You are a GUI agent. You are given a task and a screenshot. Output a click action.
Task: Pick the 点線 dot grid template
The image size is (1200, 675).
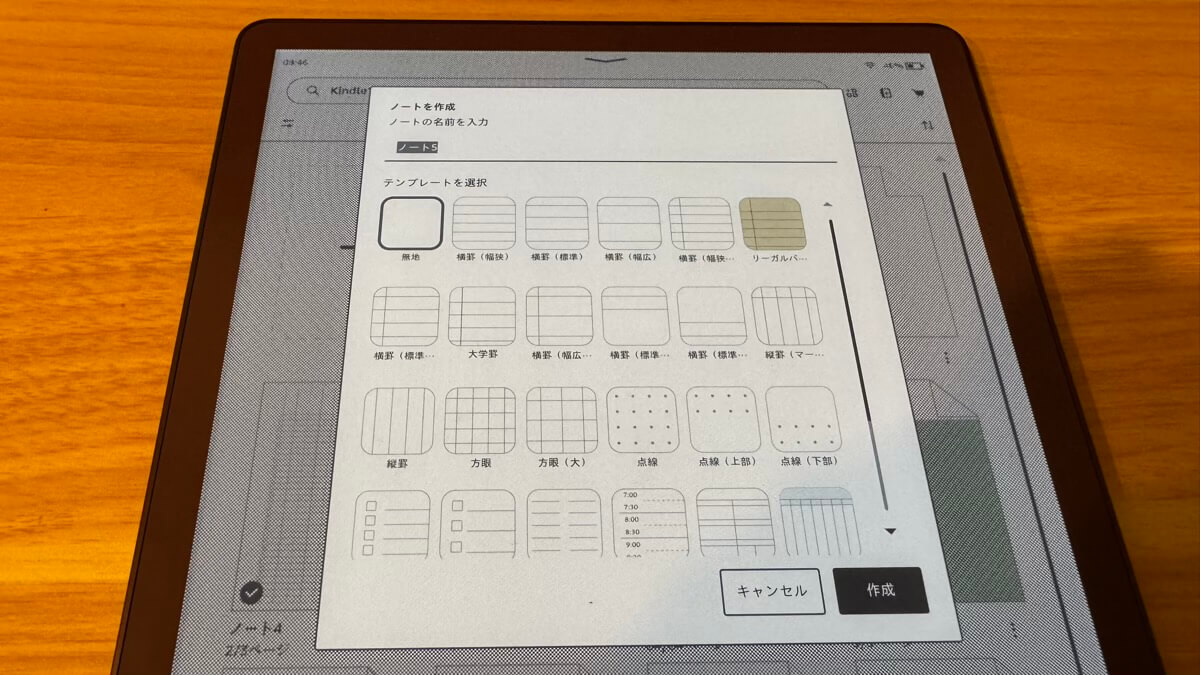pyautogui.click(x=643, y=420)
